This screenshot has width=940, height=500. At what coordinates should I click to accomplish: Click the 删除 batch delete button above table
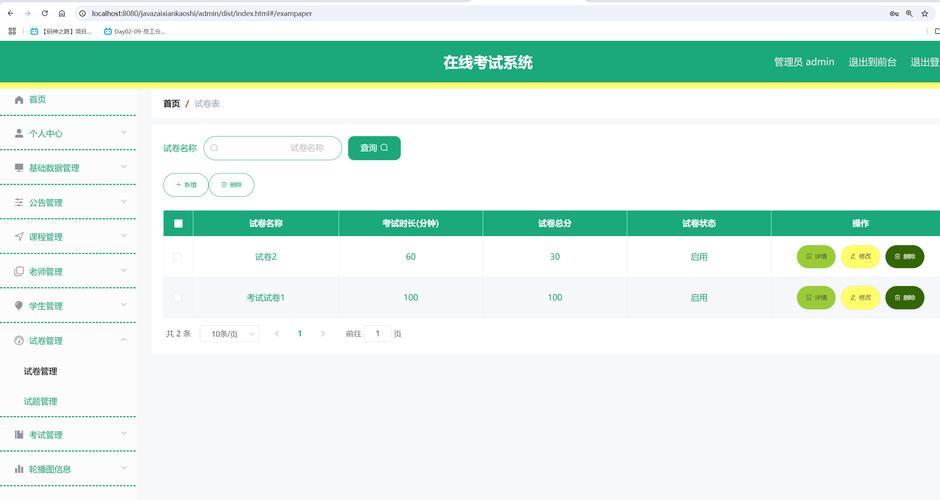[231, 185]
